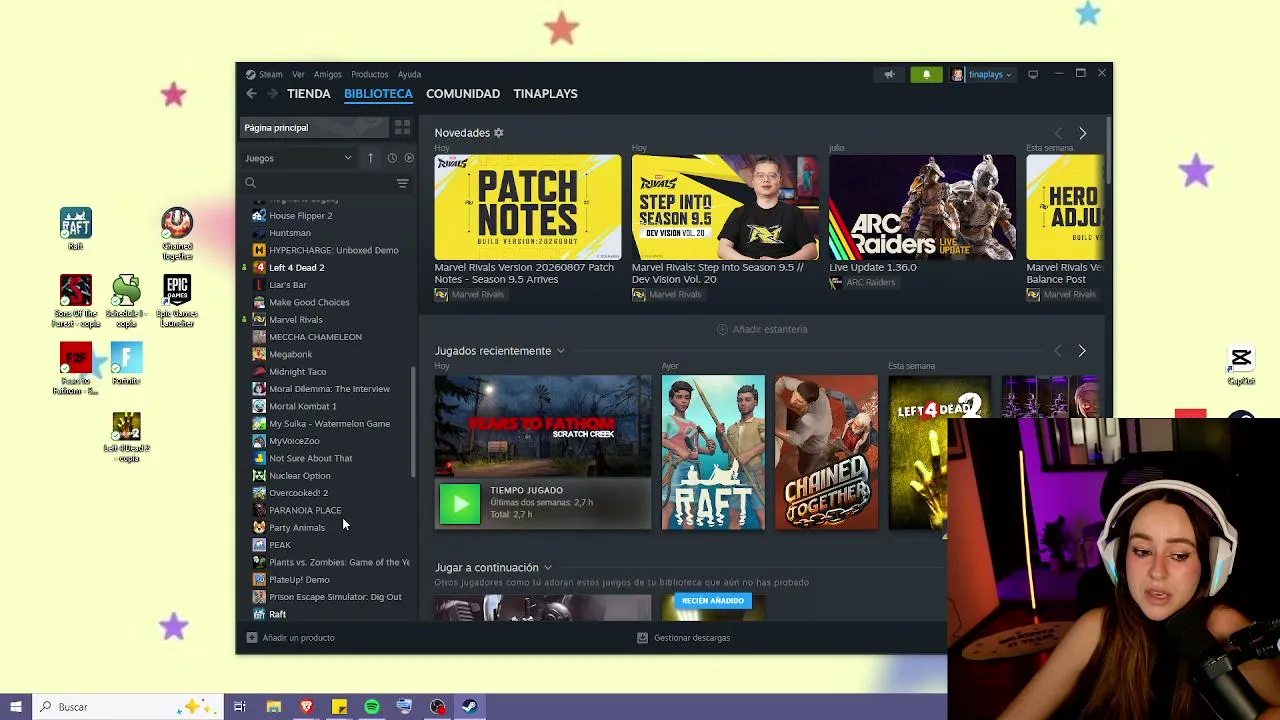Expand the Jugar a continuación dropdown
Viewport: 1280px width, 720px height.
pyautogui.click(x=547, y=568)
